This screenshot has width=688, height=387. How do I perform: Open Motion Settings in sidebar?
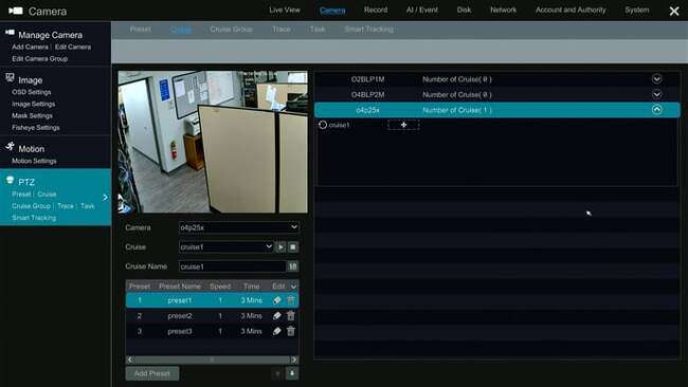pos(34,161)
